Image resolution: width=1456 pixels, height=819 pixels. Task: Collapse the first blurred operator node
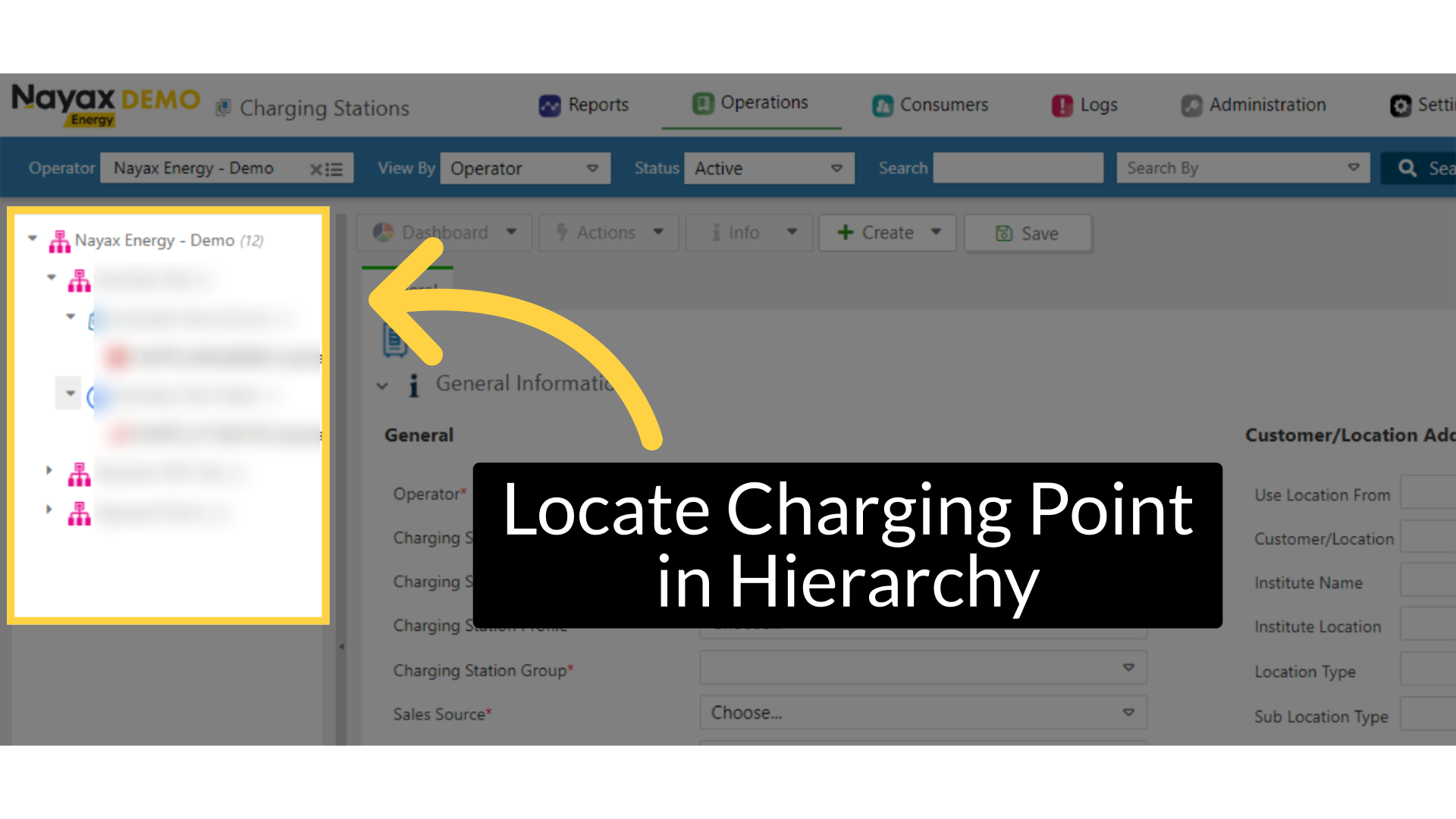click(52, 278)
